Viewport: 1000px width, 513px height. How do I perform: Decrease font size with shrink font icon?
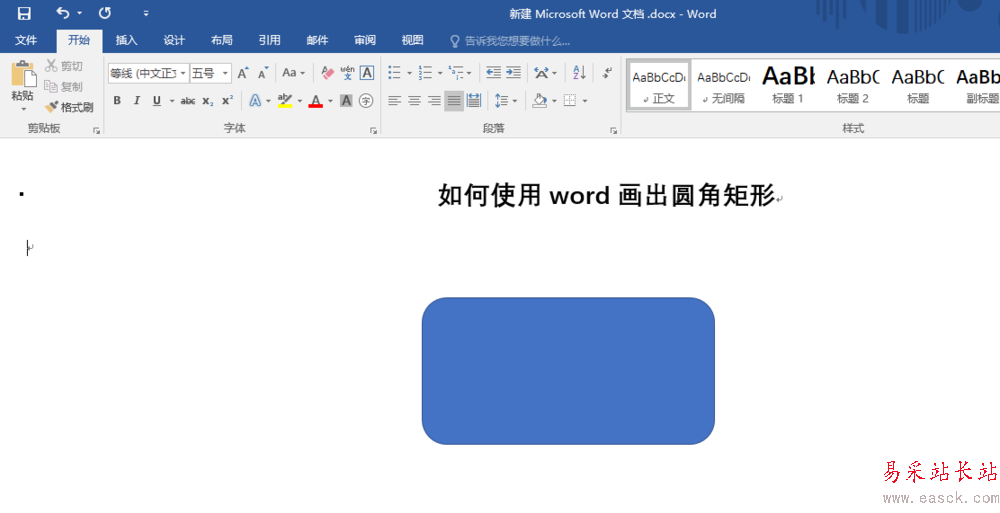263,73
